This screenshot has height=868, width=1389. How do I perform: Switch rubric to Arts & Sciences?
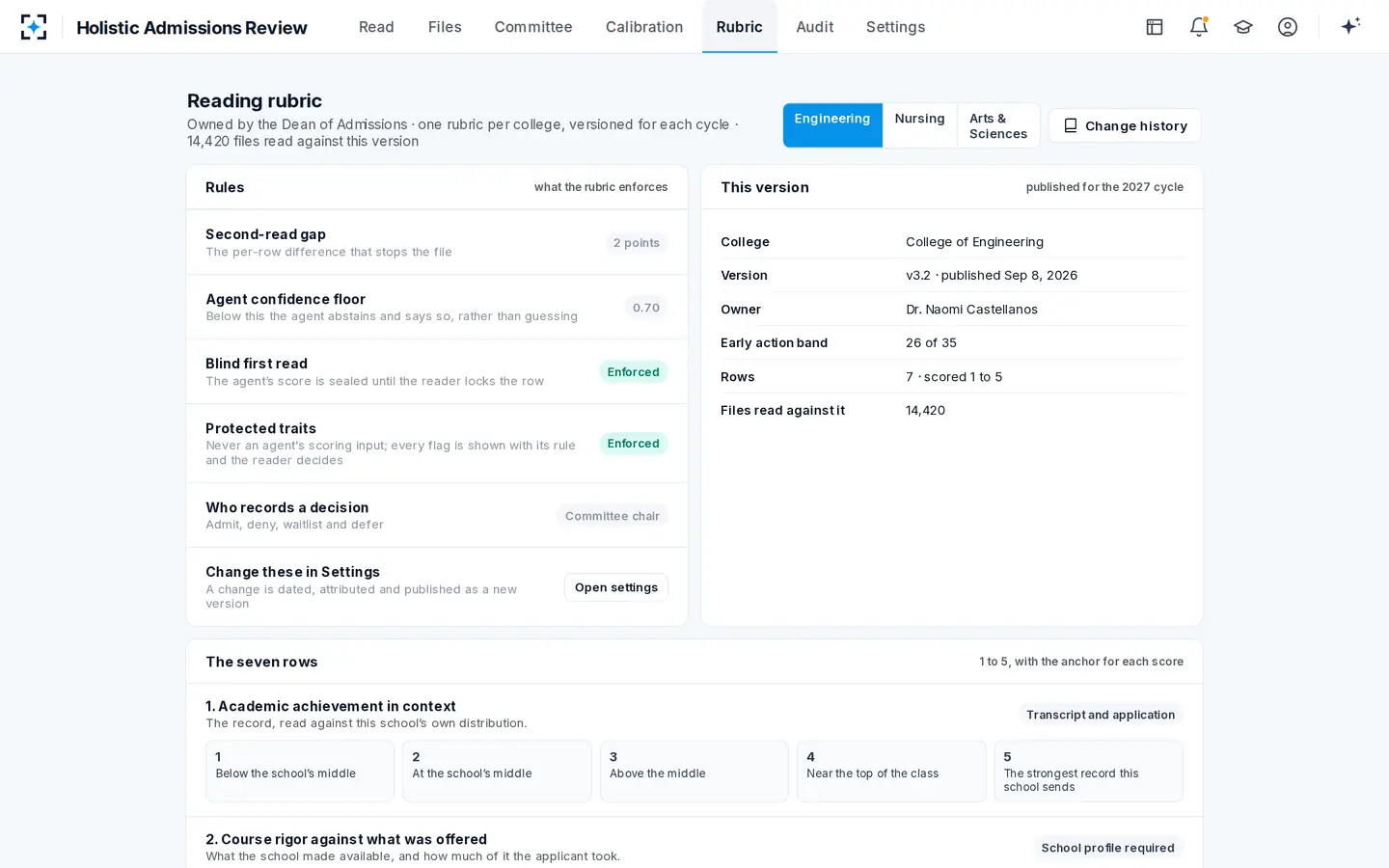998,125
